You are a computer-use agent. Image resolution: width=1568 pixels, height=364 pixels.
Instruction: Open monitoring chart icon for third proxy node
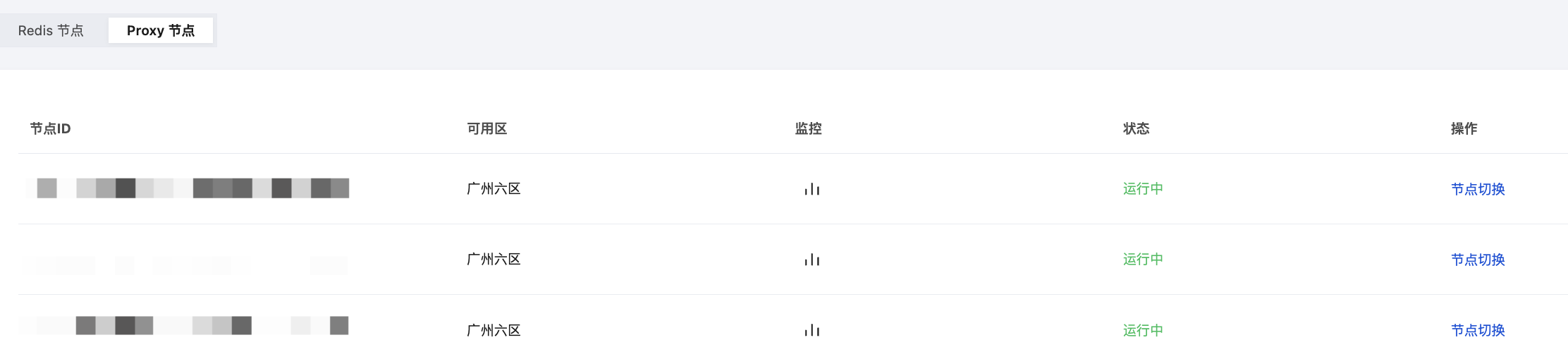[x=811, y=330]
